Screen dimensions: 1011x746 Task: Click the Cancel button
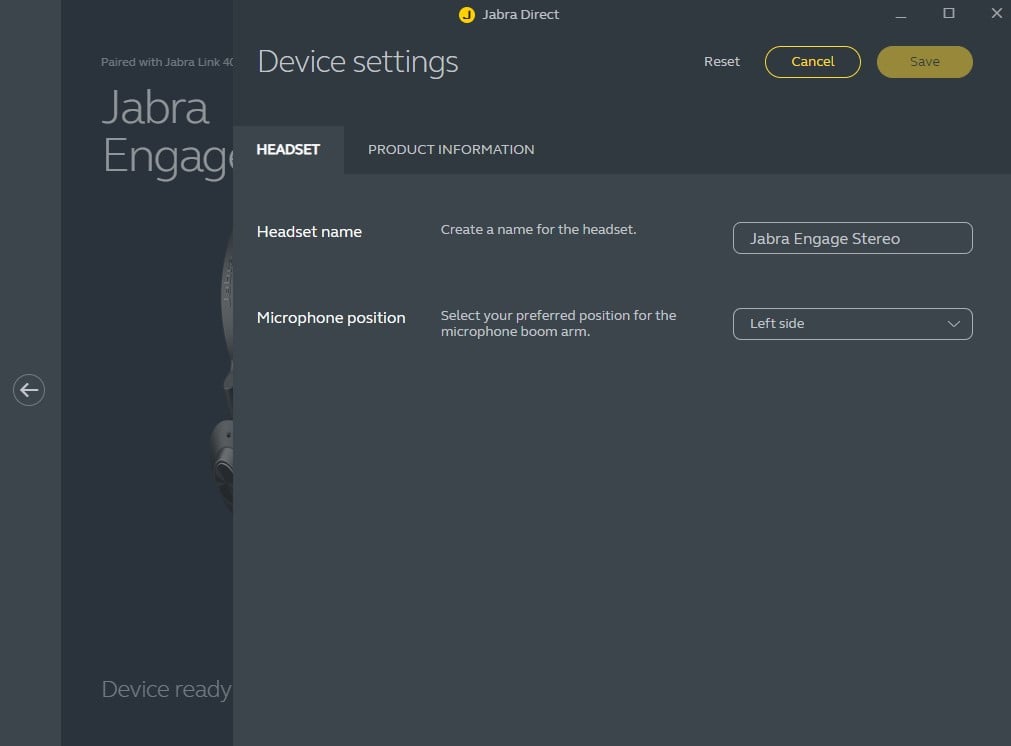pyautogui.click(x=812, y=62)
